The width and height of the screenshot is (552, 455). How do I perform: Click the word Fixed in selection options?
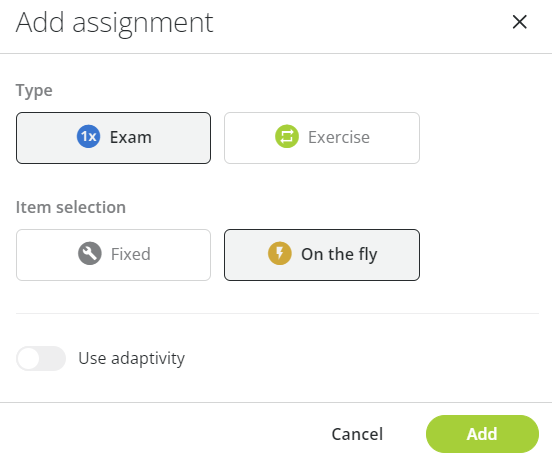[131, 254]
